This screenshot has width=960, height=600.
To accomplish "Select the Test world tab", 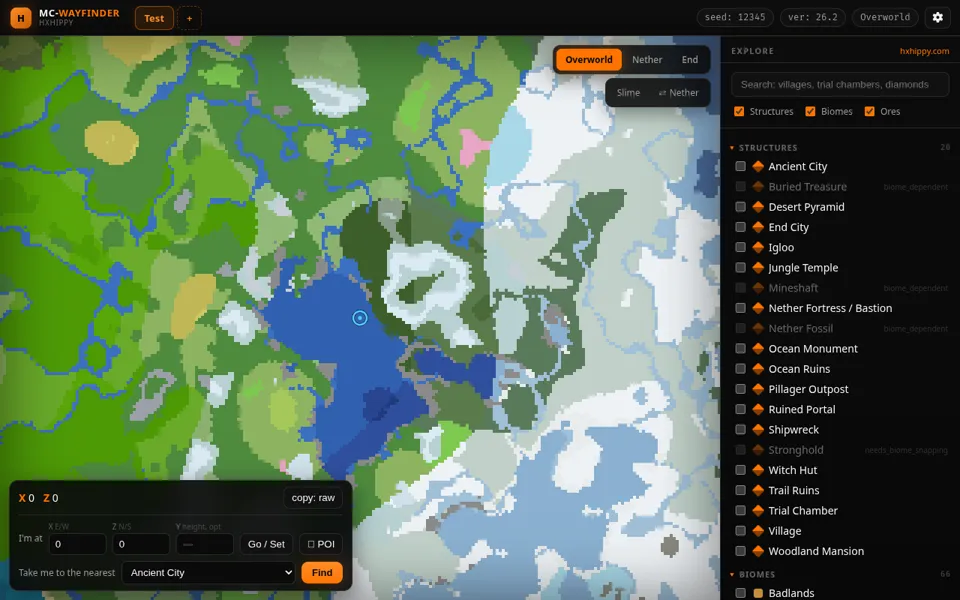I will [154, 18].
